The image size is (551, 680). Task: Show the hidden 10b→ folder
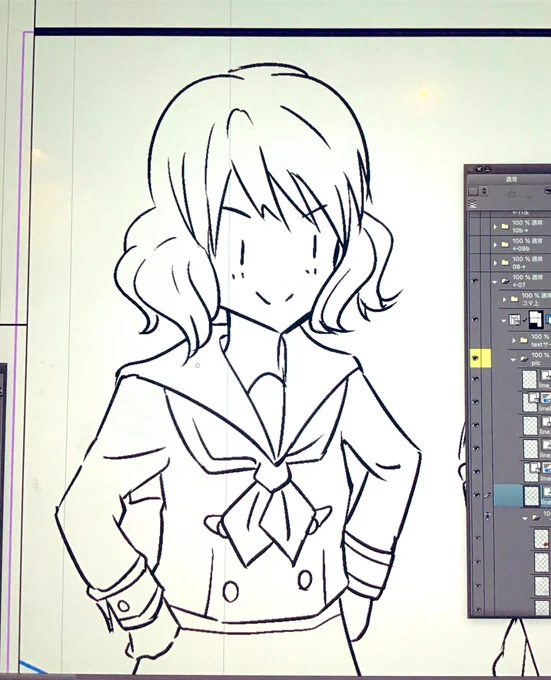tap(476, 227)
